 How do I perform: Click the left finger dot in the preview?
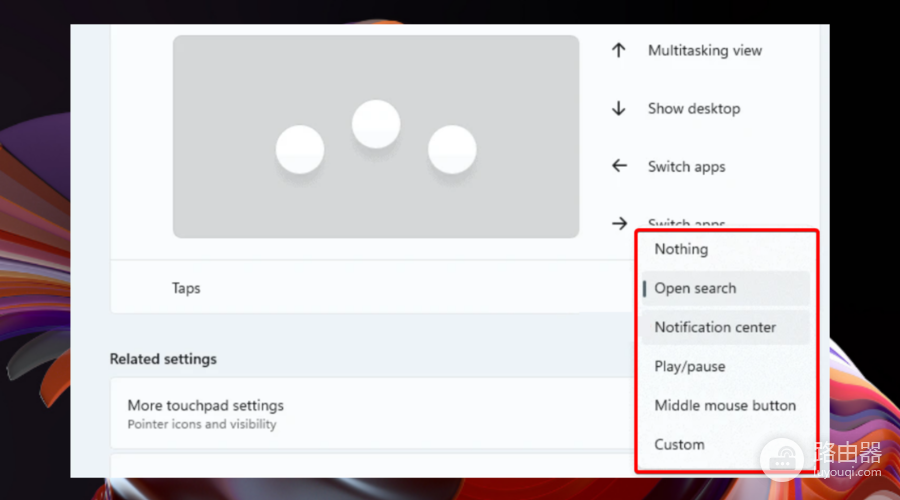(300, 149)
